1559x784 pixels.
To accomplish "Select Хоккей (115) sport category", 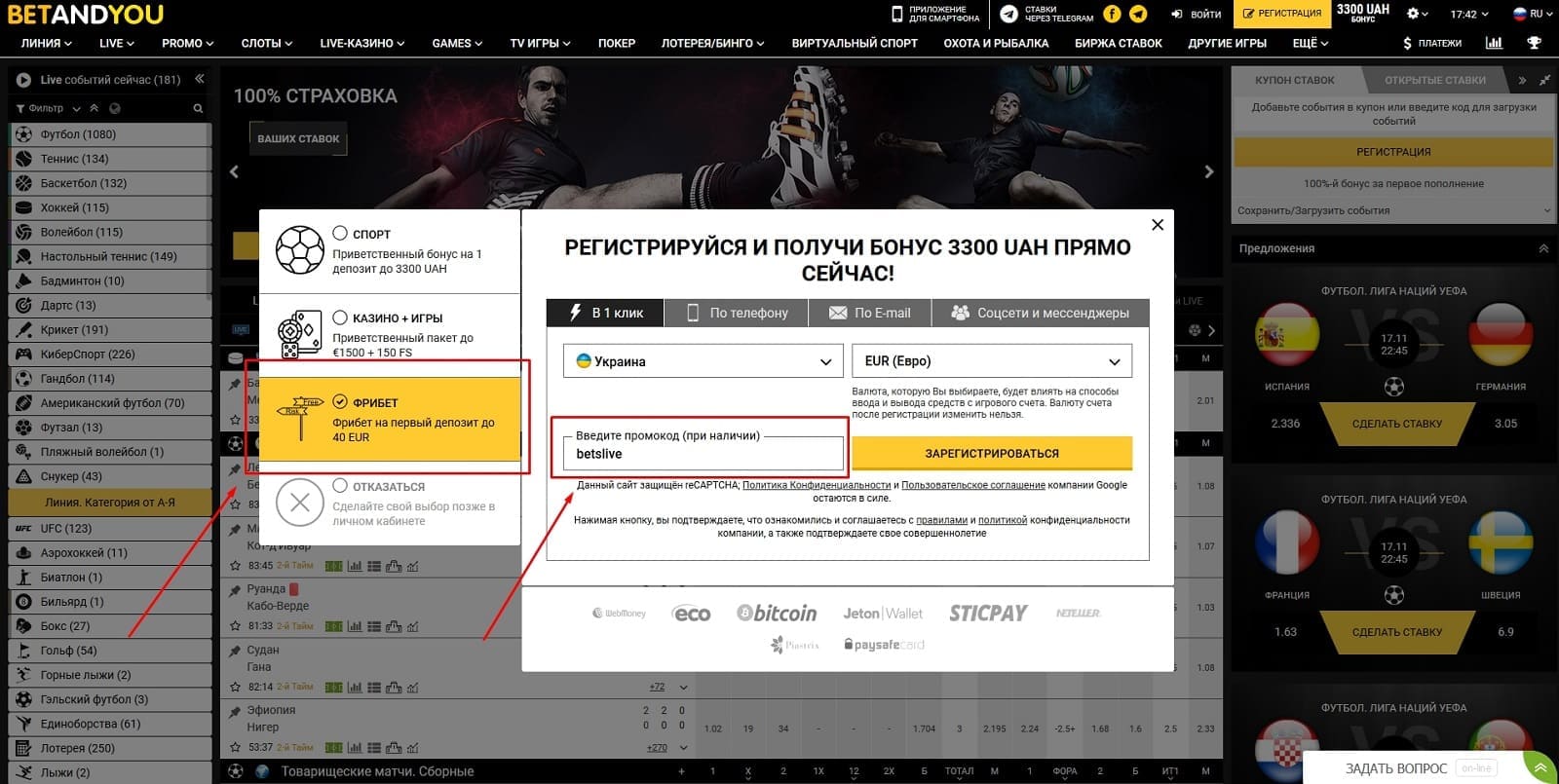I will 110,207.
